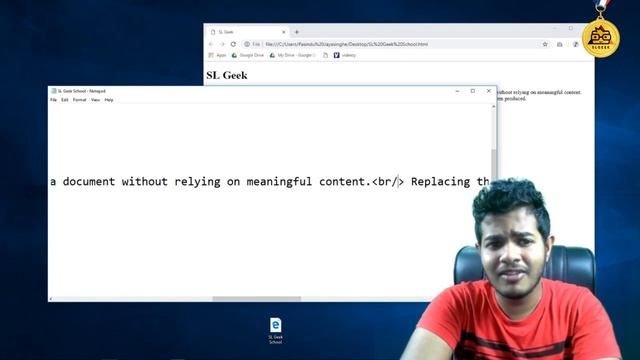Select the SL Geek School desktop file icon
The image size is (640, 360).
[276, 331]
